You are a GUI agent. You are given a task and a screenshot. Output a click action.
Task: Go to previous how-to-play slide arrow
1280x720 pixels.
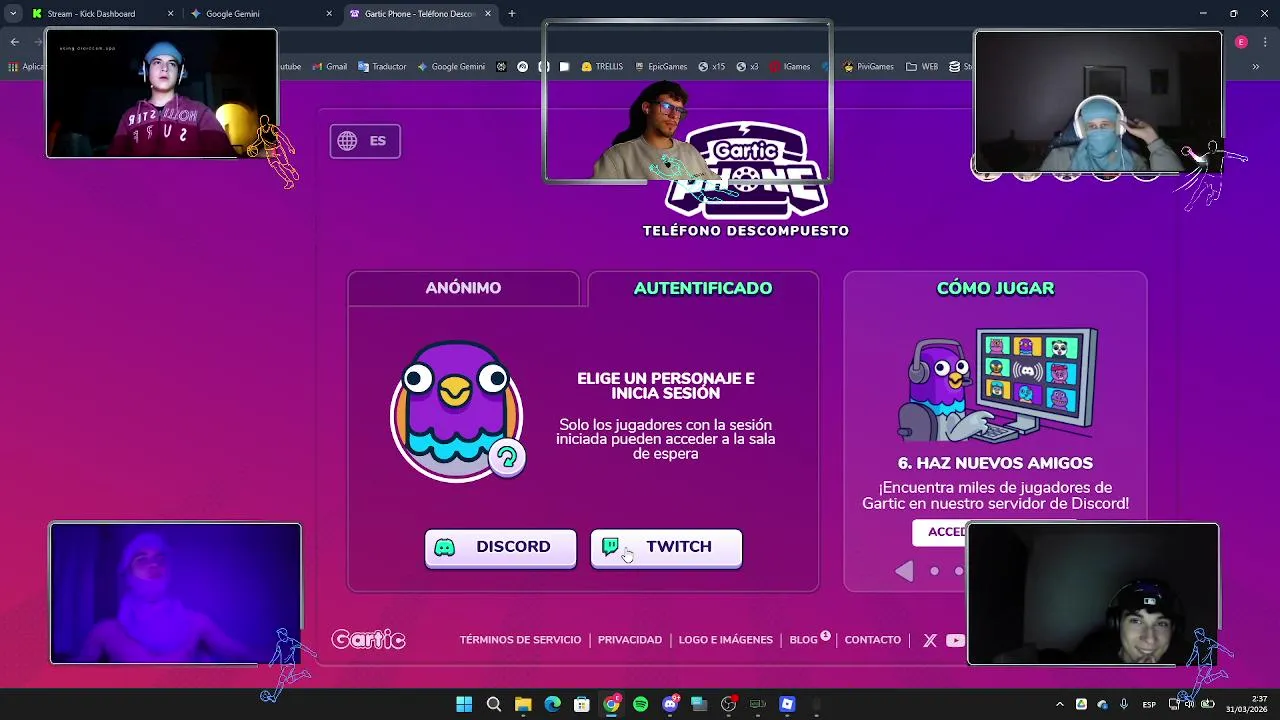(904, 571)
